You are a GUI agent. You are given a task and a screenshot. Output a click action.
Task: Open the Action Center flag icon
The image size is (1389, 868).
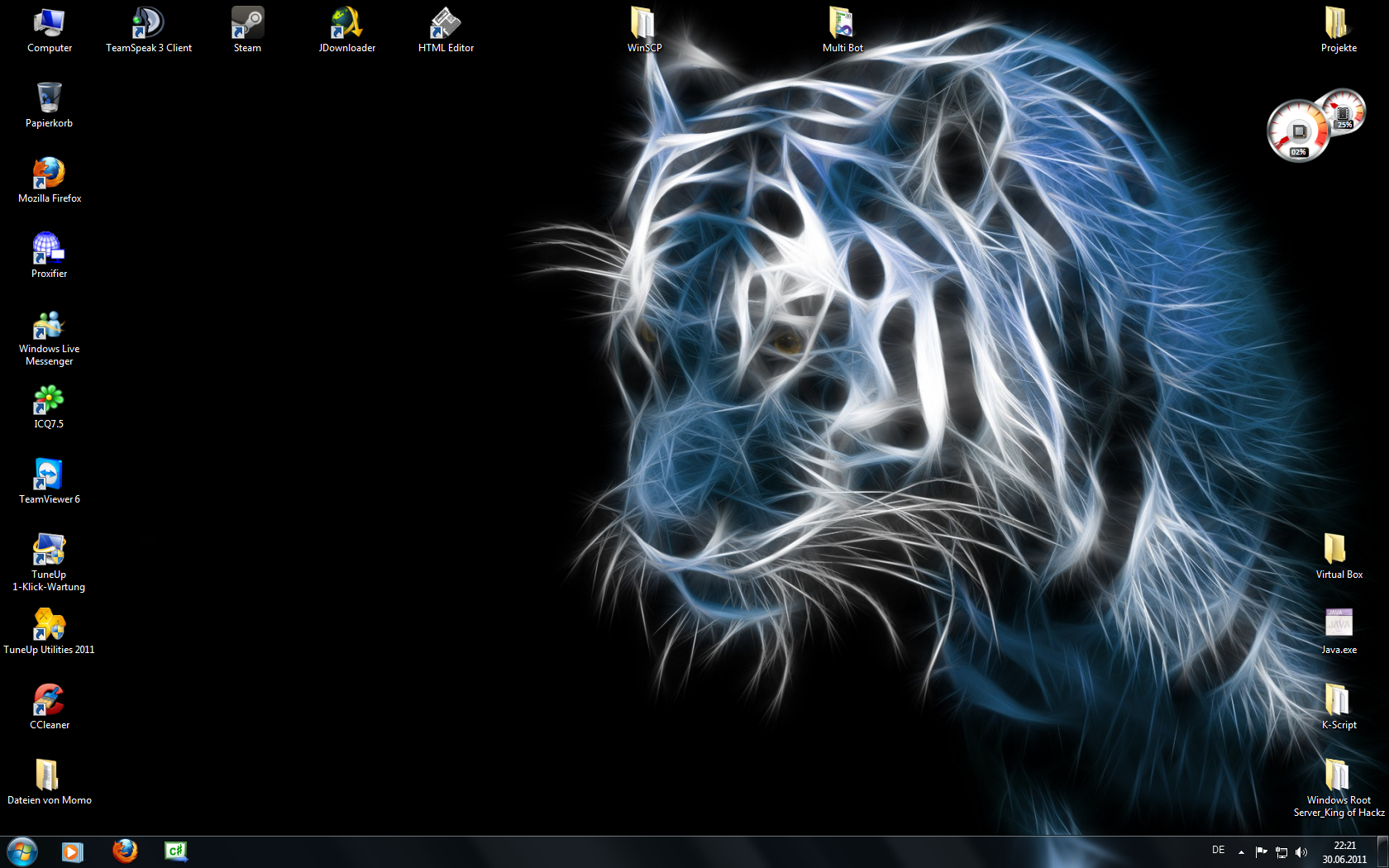(1261, 851)
